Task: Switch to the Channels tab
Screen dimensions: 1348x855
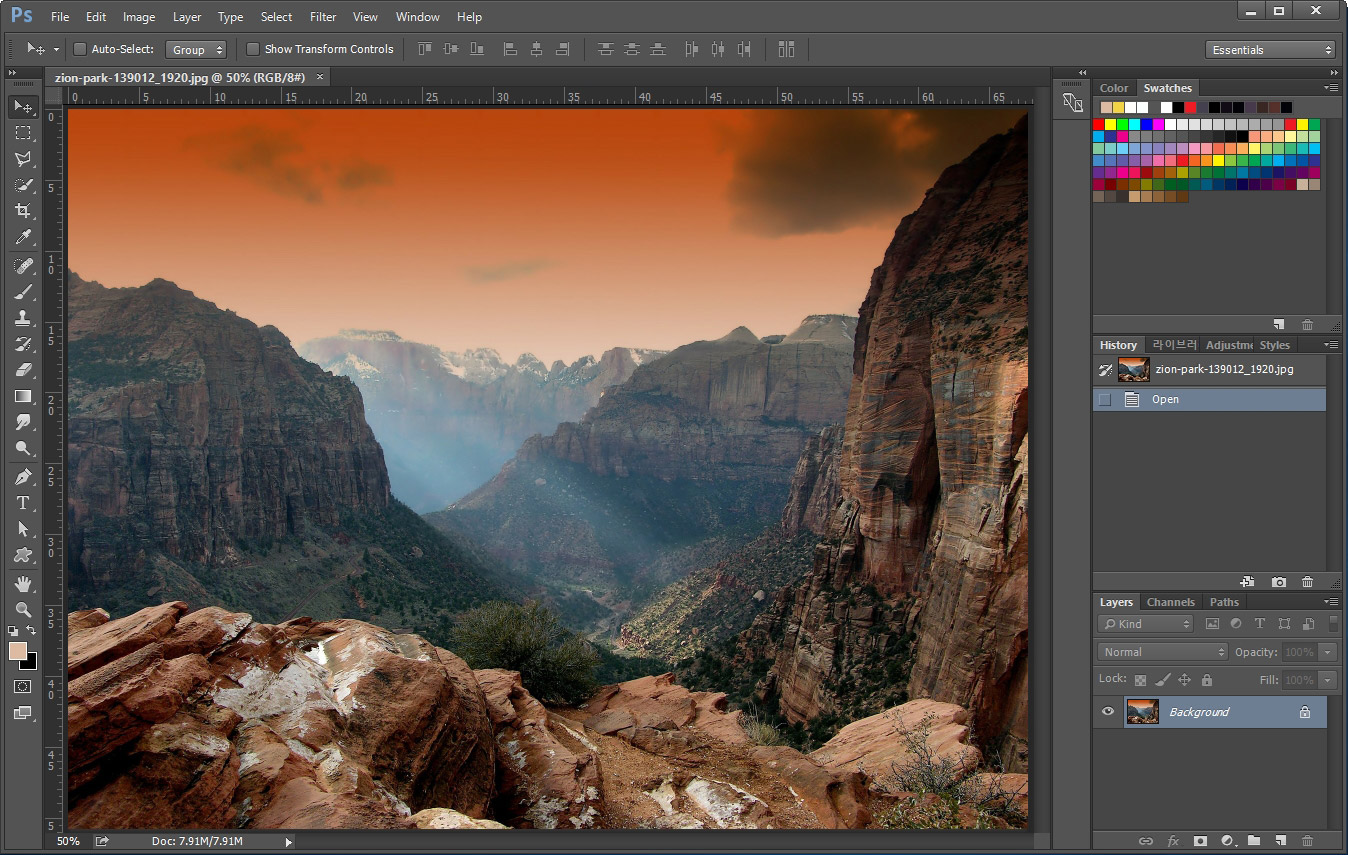Action: point(1170,602)
